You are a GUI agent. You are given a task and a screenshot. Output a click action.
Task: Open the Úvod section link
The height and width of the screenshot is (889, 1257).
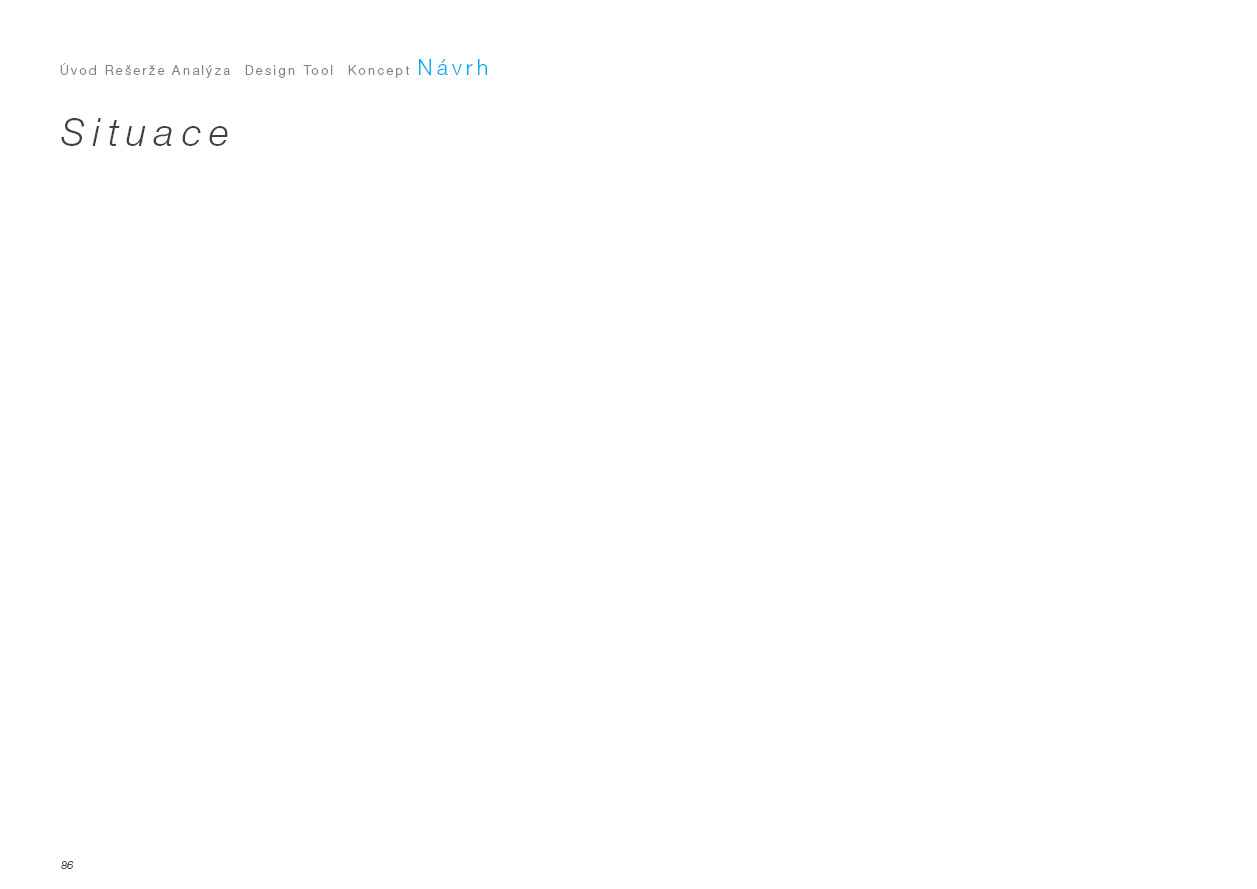(x=79, y=70)
